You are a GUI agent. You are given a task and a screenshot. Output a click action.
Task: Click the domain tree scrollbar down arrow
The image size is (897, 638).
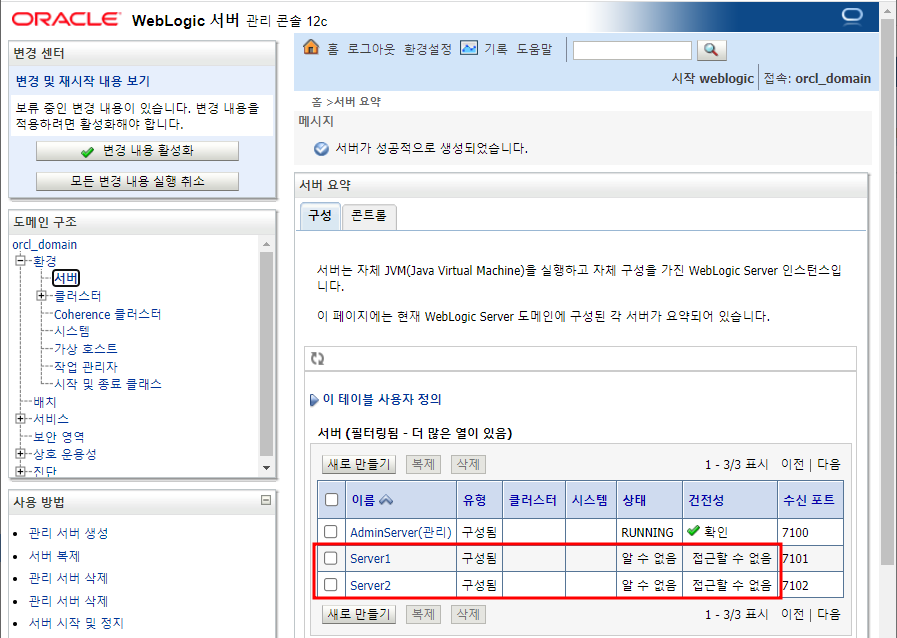pos(267,467)
